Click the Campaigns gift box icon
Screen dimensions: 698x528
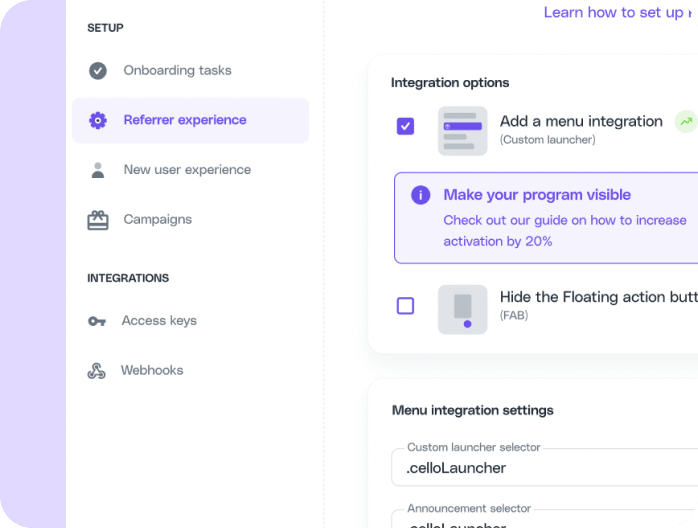click(98, 220)
